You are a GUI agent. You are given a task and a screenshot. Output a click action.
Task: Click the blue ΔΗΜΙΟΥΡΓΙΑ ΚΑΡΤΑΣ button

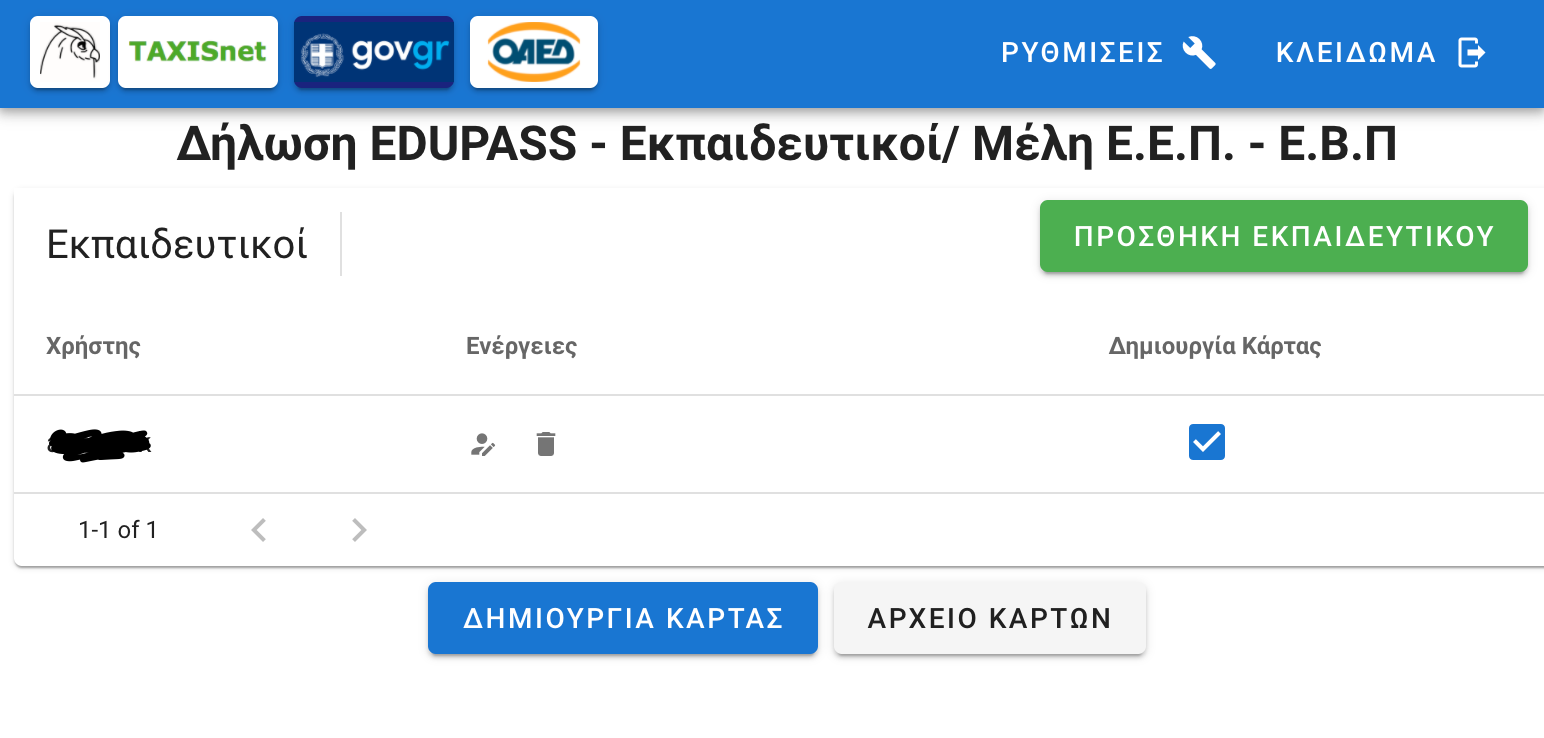(x=623, y=618)
